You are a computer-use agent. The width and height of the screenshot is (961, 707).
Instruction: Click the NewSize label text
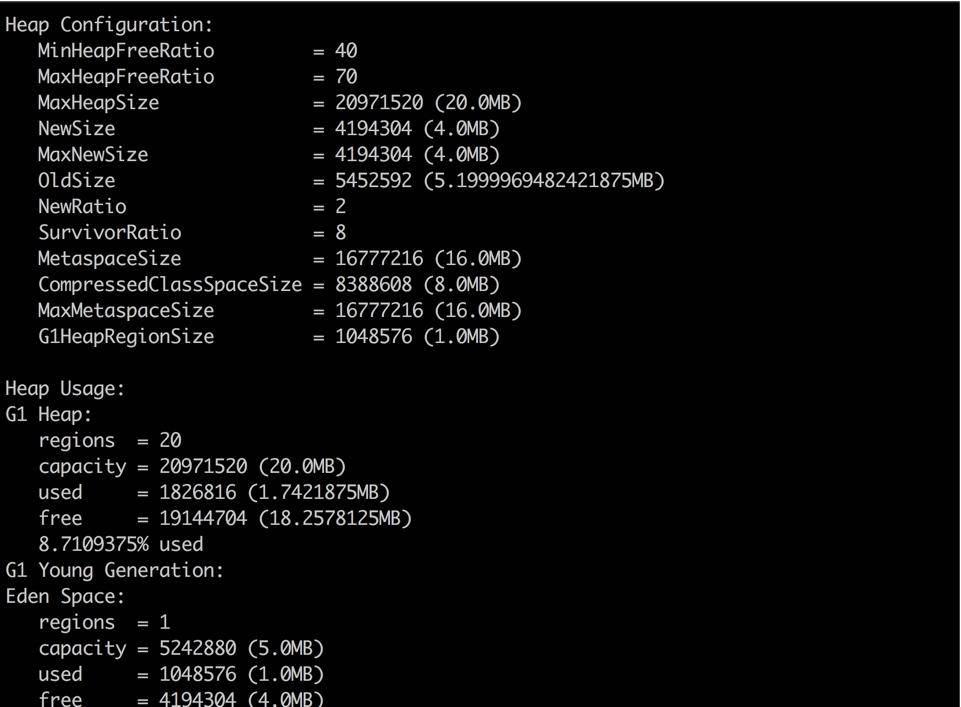coord(77,129)
